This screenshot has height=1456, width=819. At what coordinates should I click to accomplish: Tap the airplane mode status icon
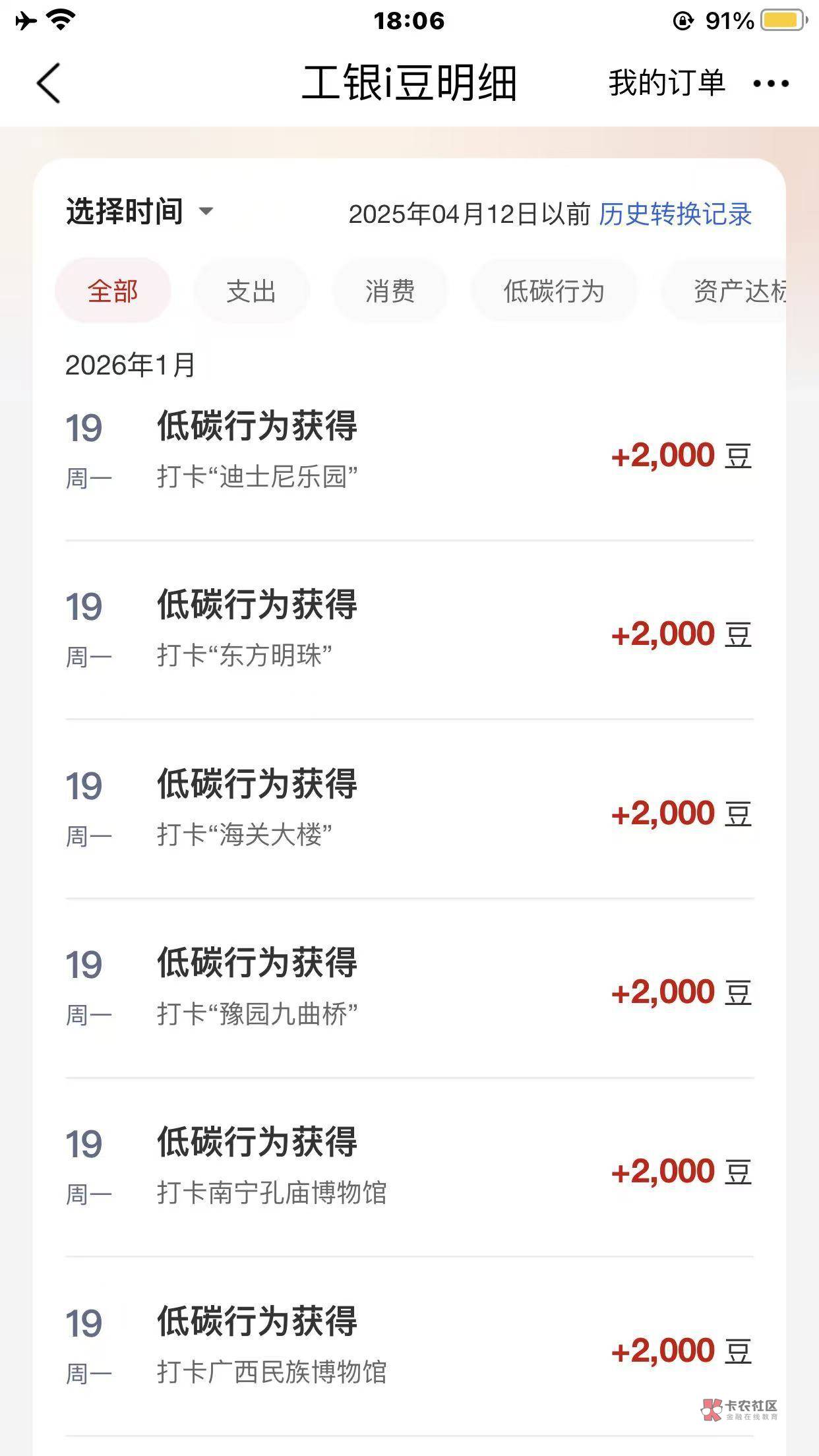[26, 21]
